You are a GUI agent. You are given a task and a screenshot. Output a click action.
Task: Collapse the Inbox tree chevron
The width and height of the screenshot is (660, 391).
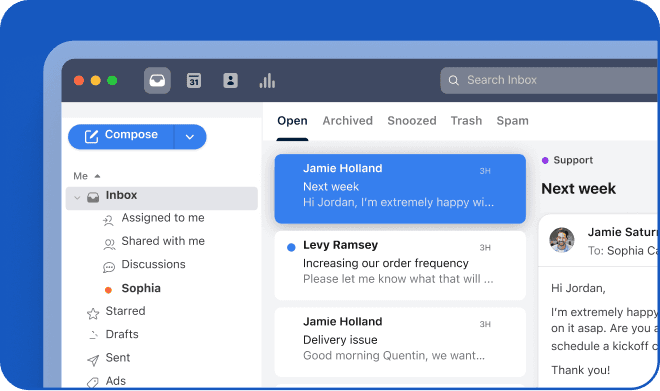tap(77, 197)
